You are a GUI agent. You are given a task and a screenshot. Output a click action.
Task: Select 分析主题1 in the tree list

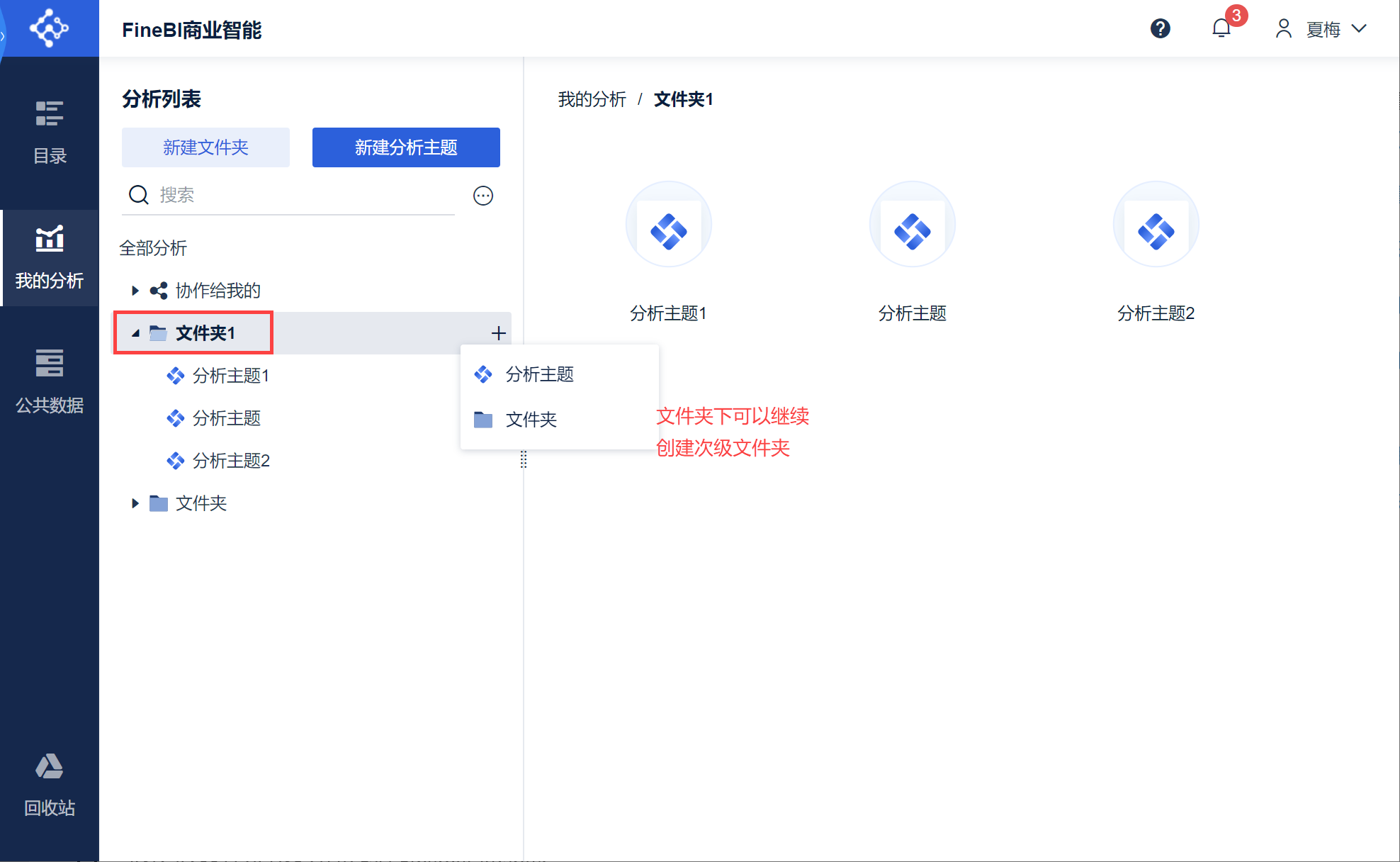[230, 376]
